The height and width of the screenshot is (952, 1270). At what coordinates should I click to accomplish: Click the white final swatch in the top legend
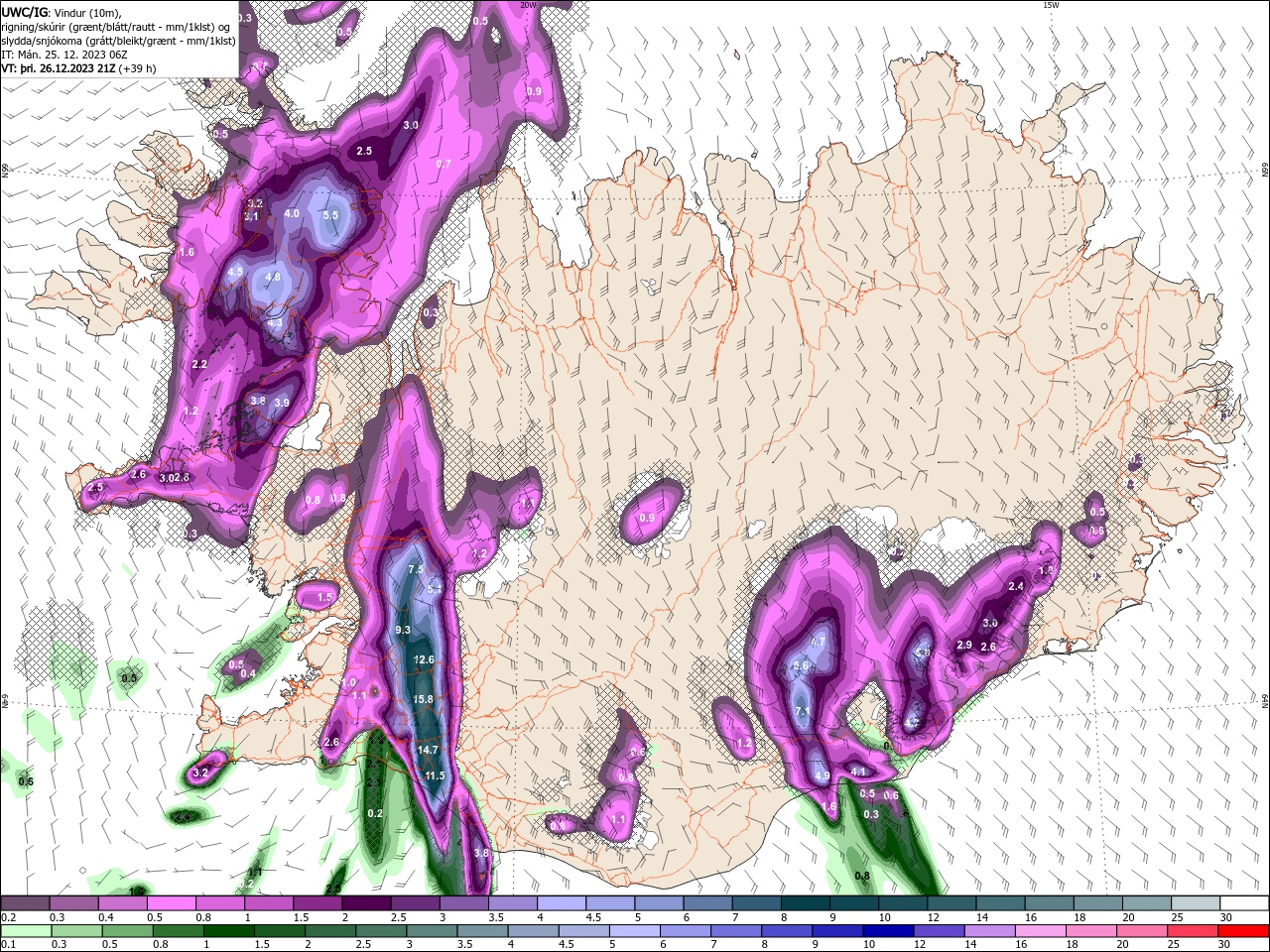pyautogui.click(x=1244, y=903)
